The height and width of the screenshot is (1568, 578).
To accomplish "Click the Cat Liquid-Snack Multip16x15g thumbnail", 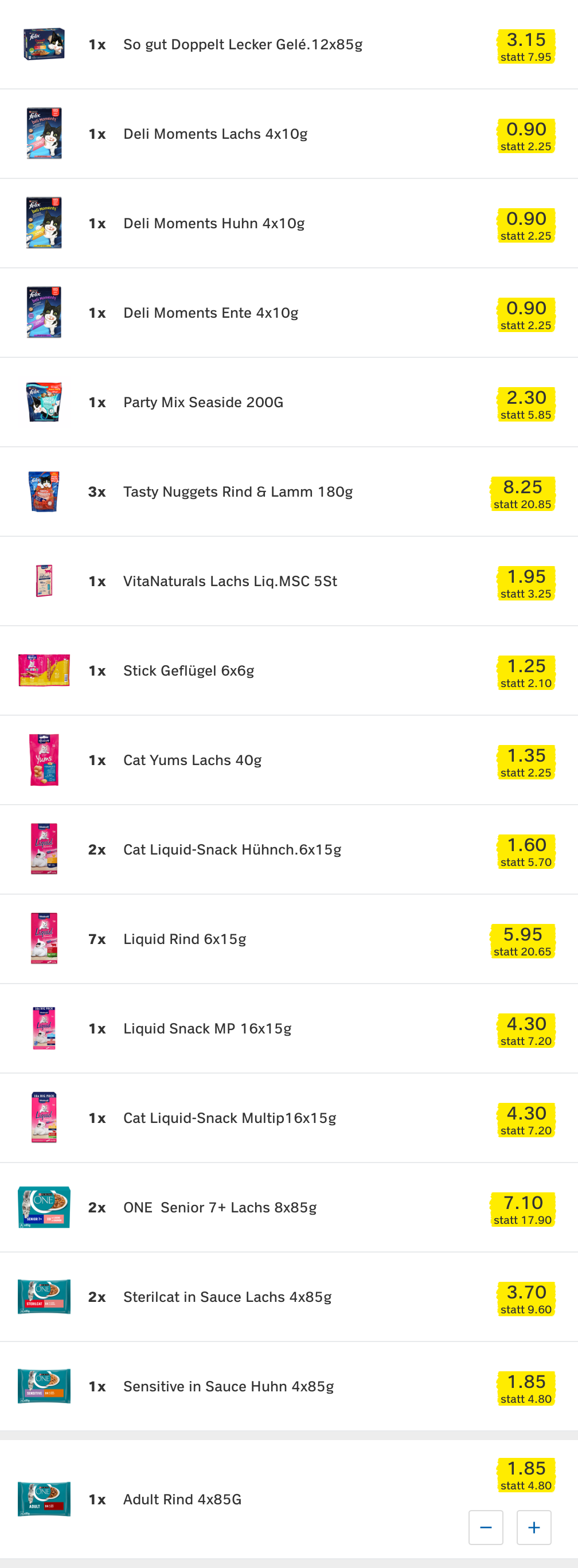I will (44, 1118).
